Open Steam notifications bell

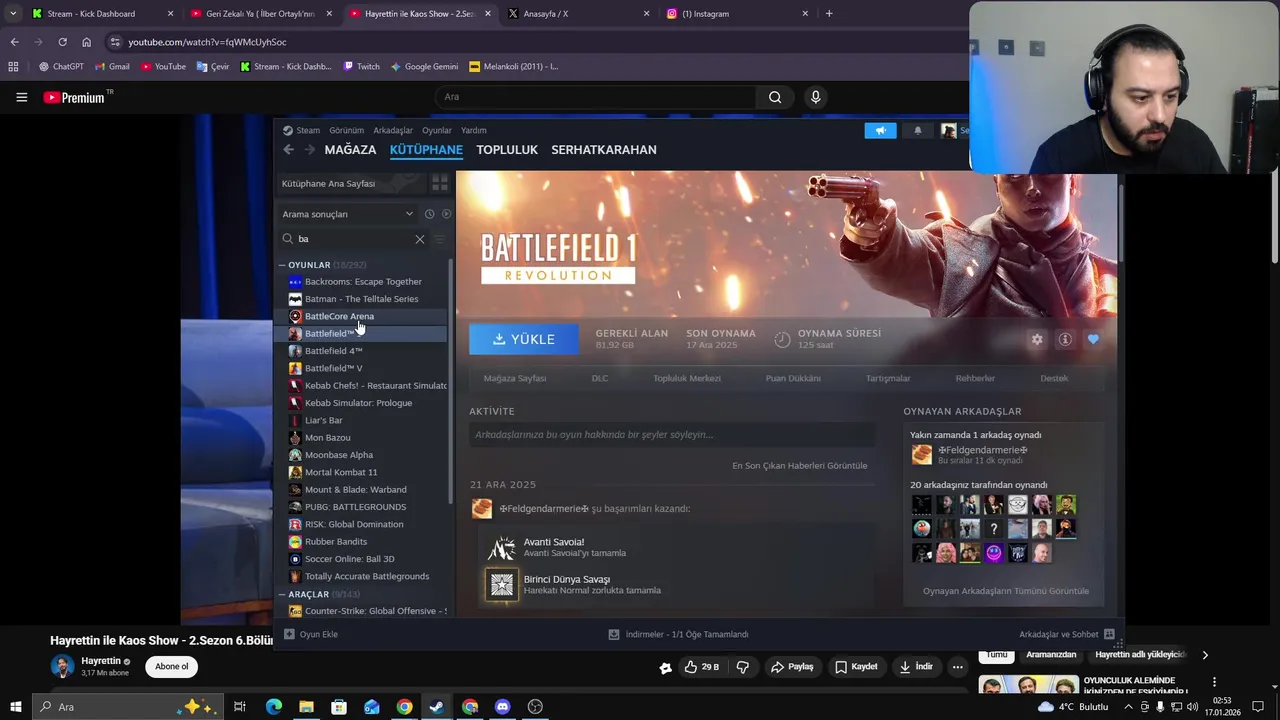(x=918, y=130)
